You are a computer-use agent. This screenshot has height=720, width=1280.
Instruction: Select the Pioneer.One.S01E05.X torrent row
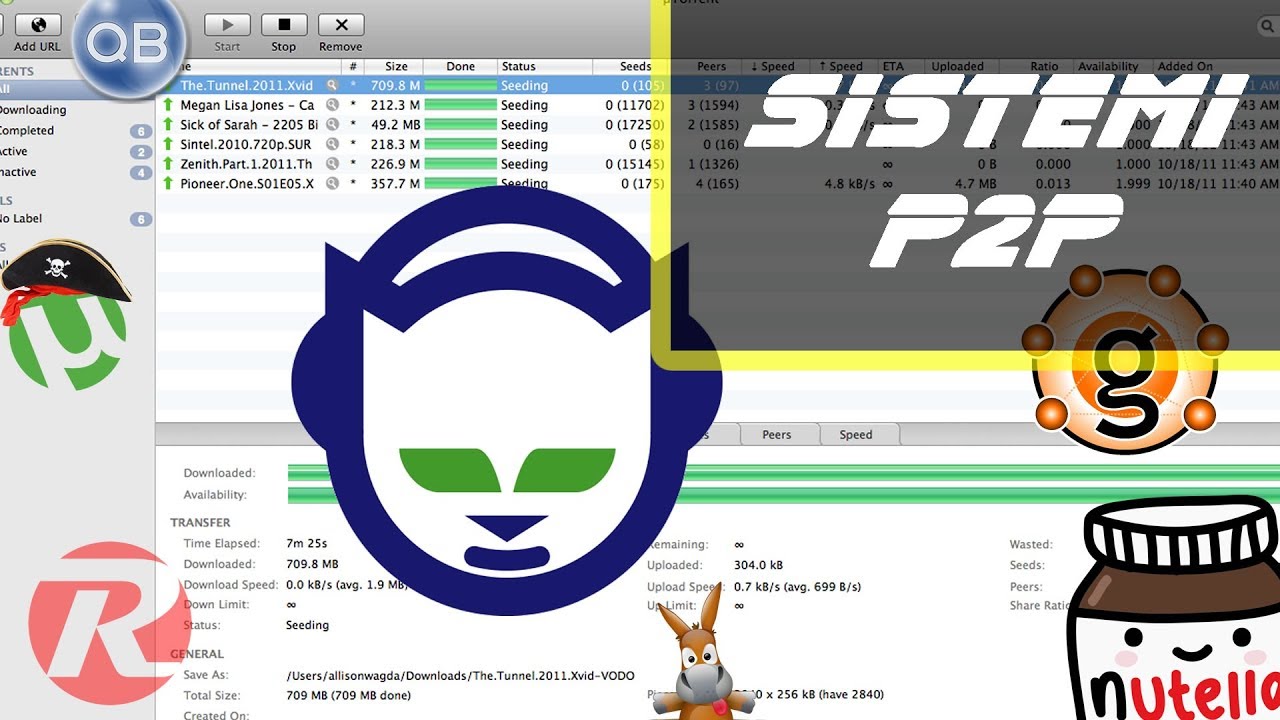(717, 184)
